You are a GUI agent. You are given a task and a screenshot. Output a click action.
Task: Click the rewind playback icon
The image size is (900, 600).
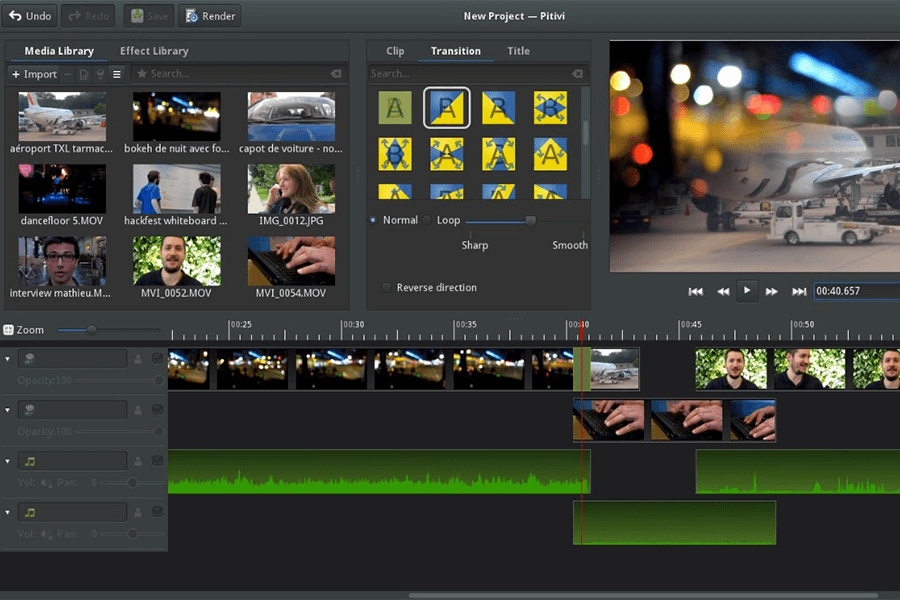(722, 292)
